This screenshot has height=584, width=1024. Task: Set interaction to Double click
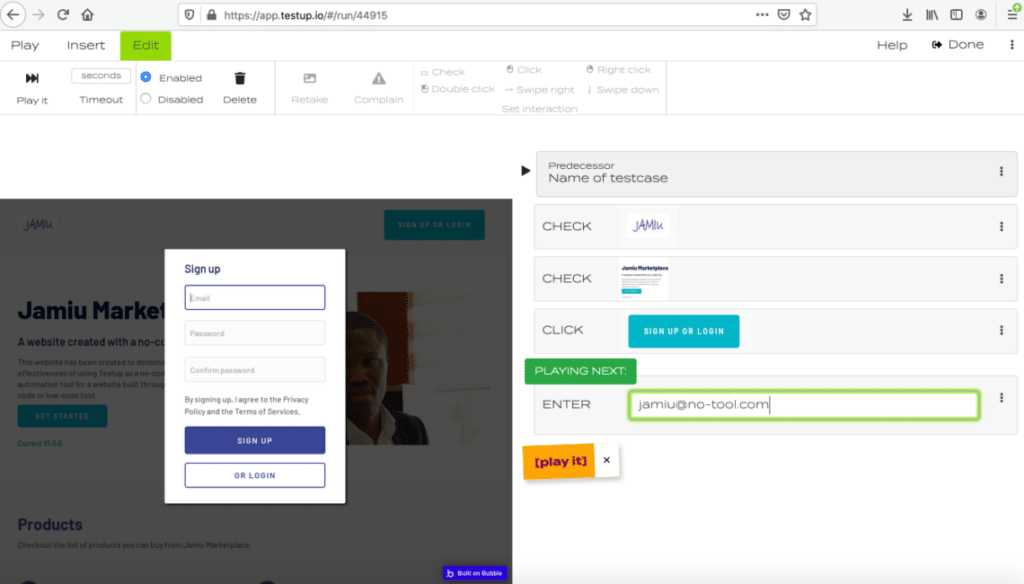[457, 89]
